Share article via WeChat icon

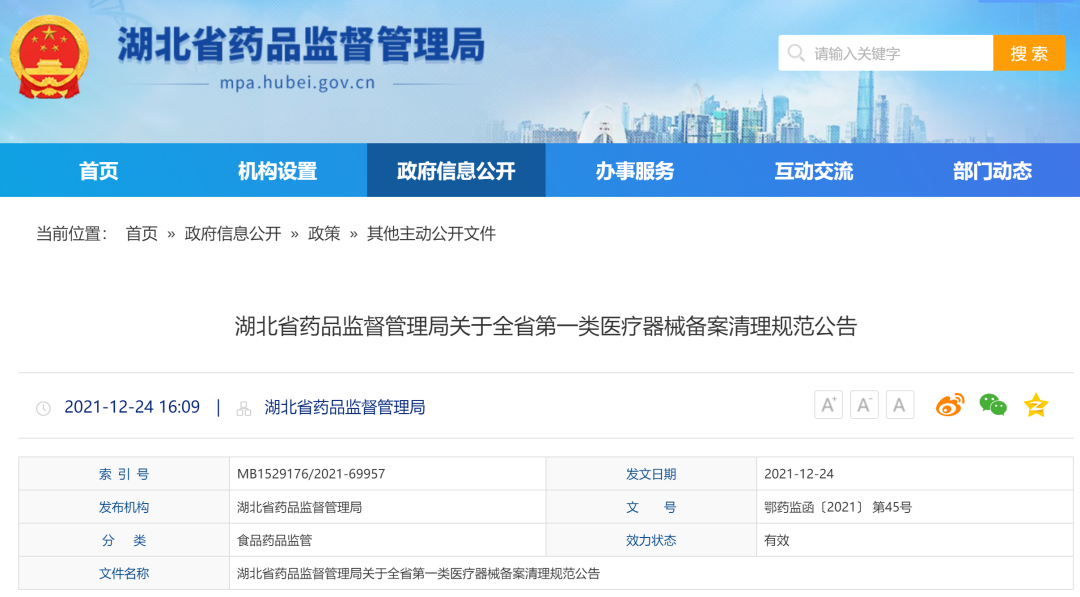point(992,405)
